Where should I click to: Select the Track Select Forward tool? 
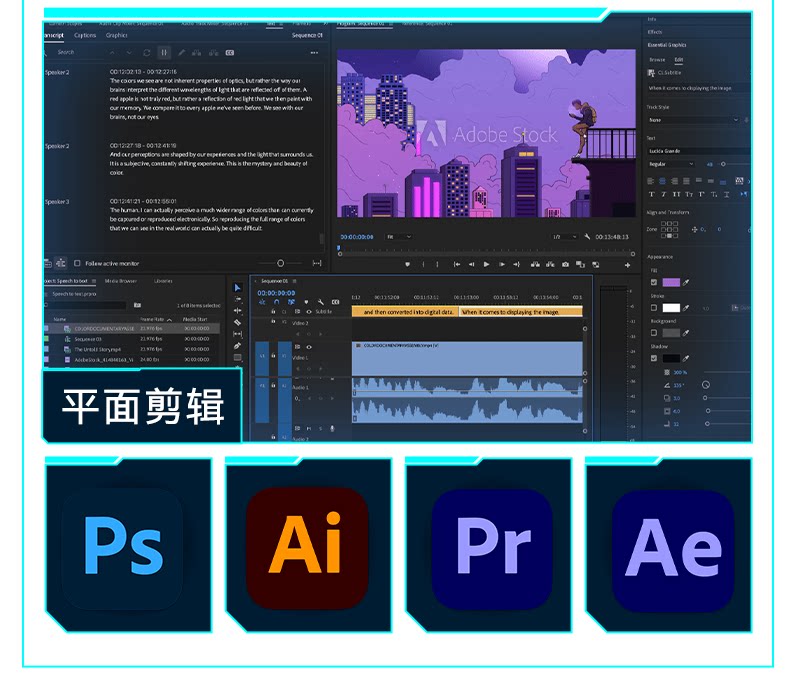click(237, 299)
